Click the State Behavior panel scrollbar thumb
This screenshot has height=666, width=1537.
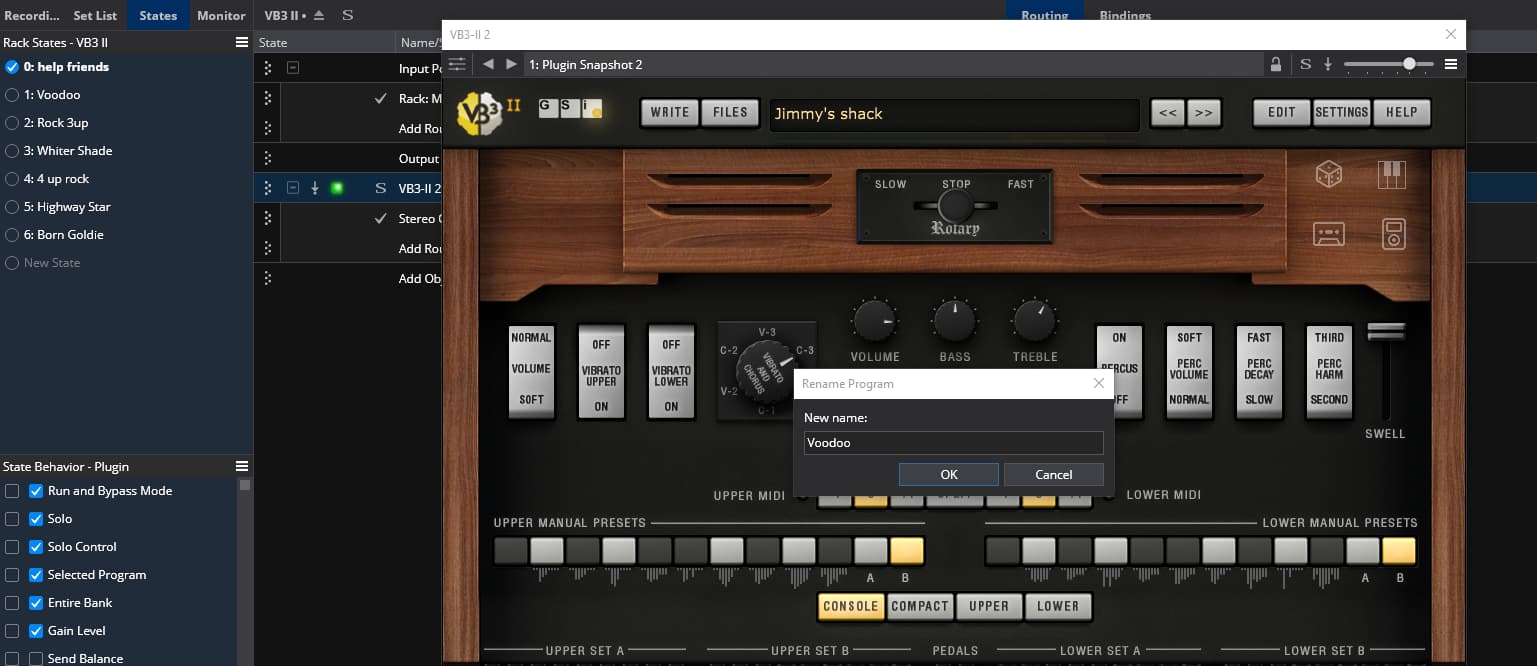[x=245, y=485]
